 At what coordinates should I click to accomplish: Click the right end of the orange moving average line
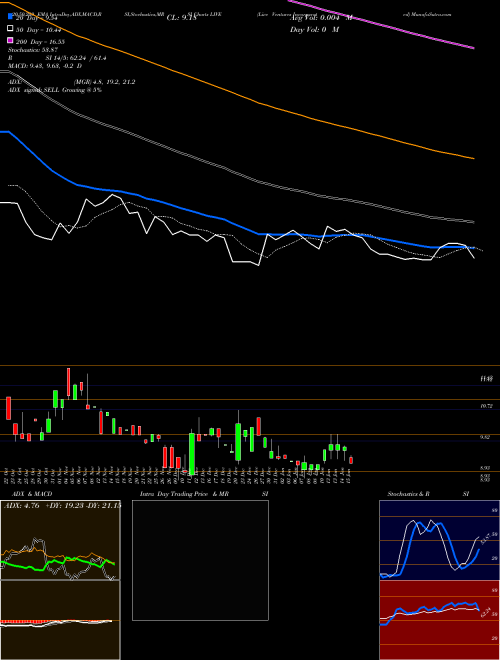473,158
